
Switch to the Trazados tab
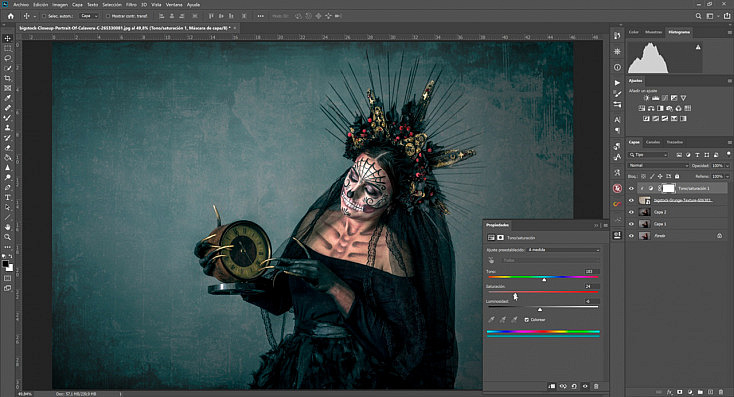coord(675,142)
